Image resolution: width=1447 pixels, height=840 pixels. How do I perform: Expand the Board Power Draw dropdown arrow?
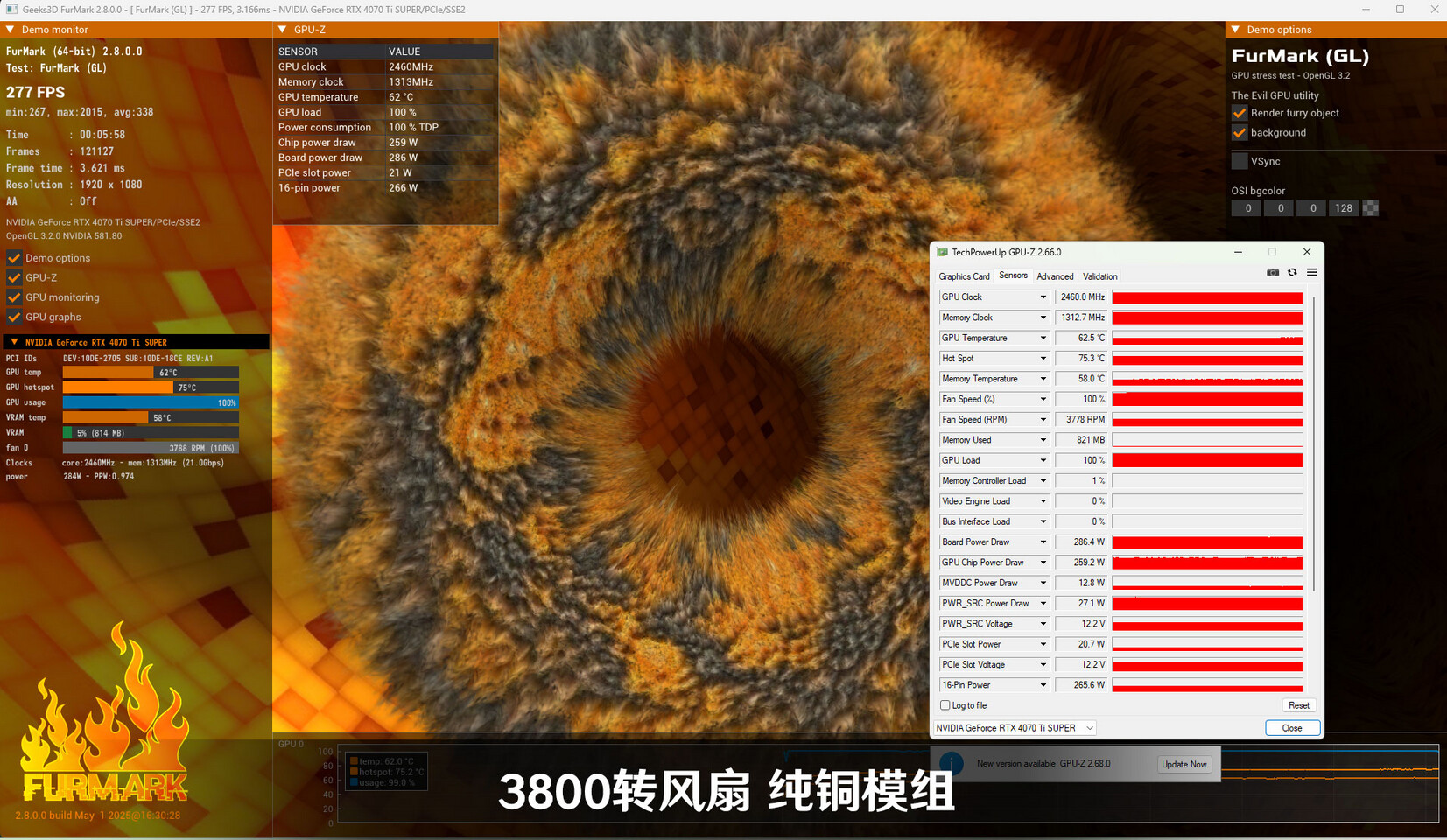[1043, 542]
